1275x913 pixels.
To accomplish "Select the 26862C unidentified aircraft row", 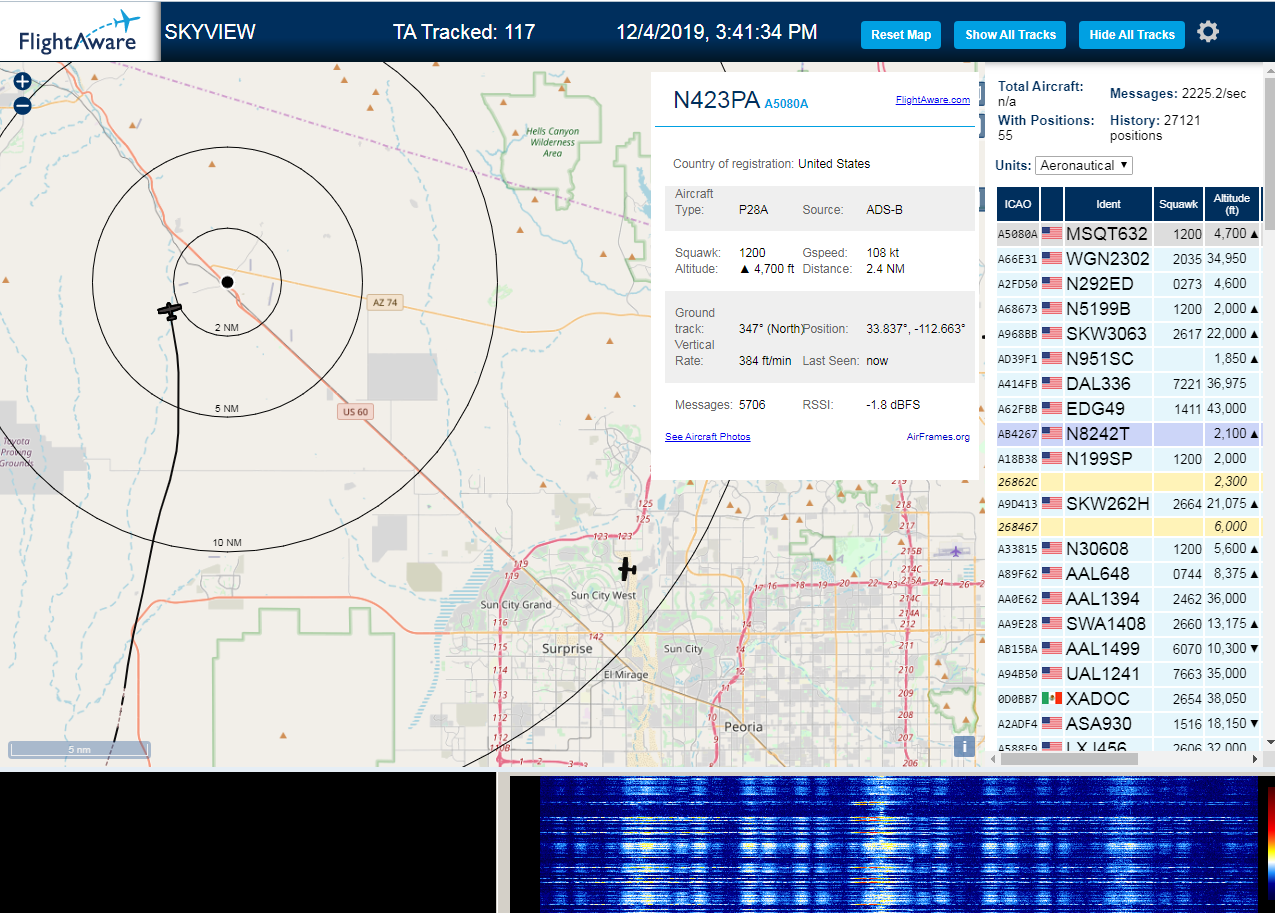I will click(x=1128, y=481).
